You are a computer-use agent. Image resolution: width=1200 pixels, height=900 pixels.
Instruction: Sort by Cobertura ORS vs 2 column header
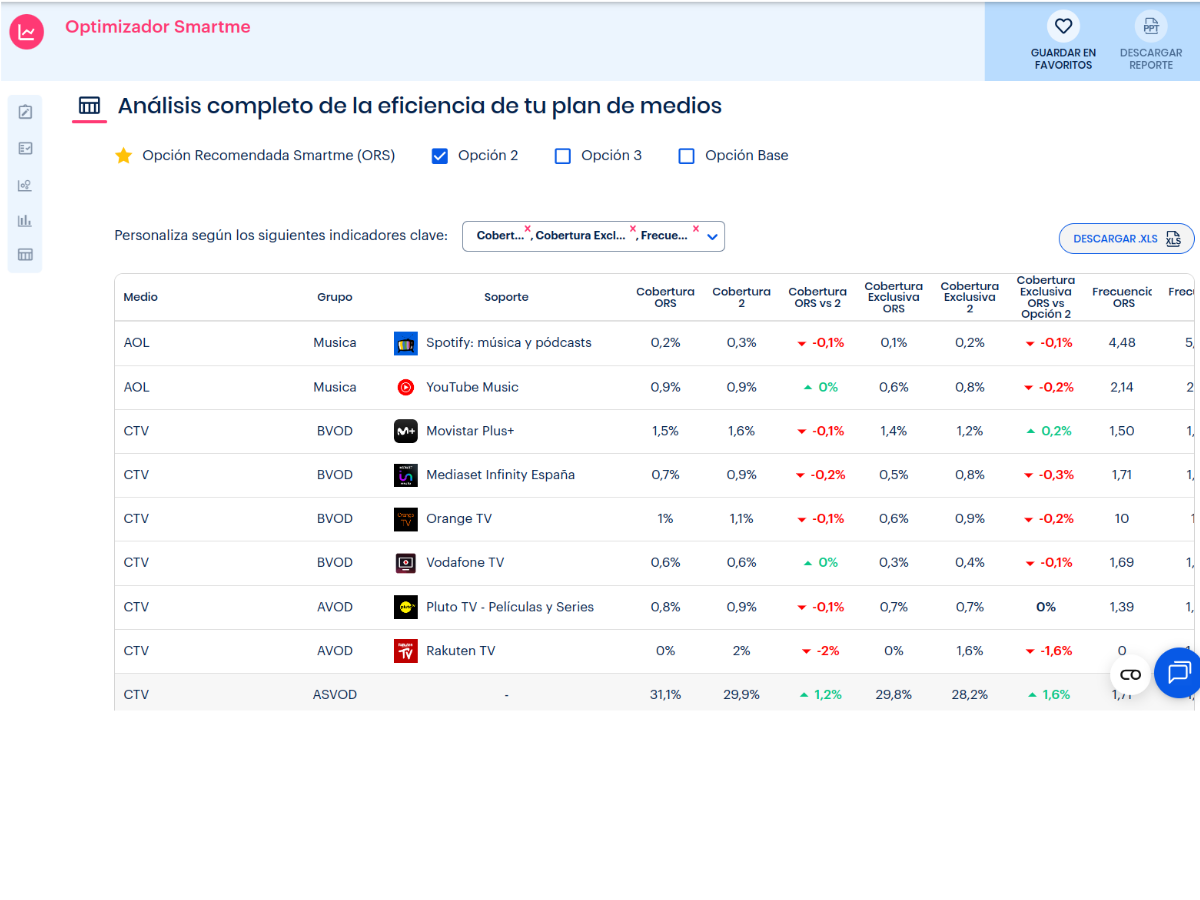pyautogui.click(x=817, y=297)
